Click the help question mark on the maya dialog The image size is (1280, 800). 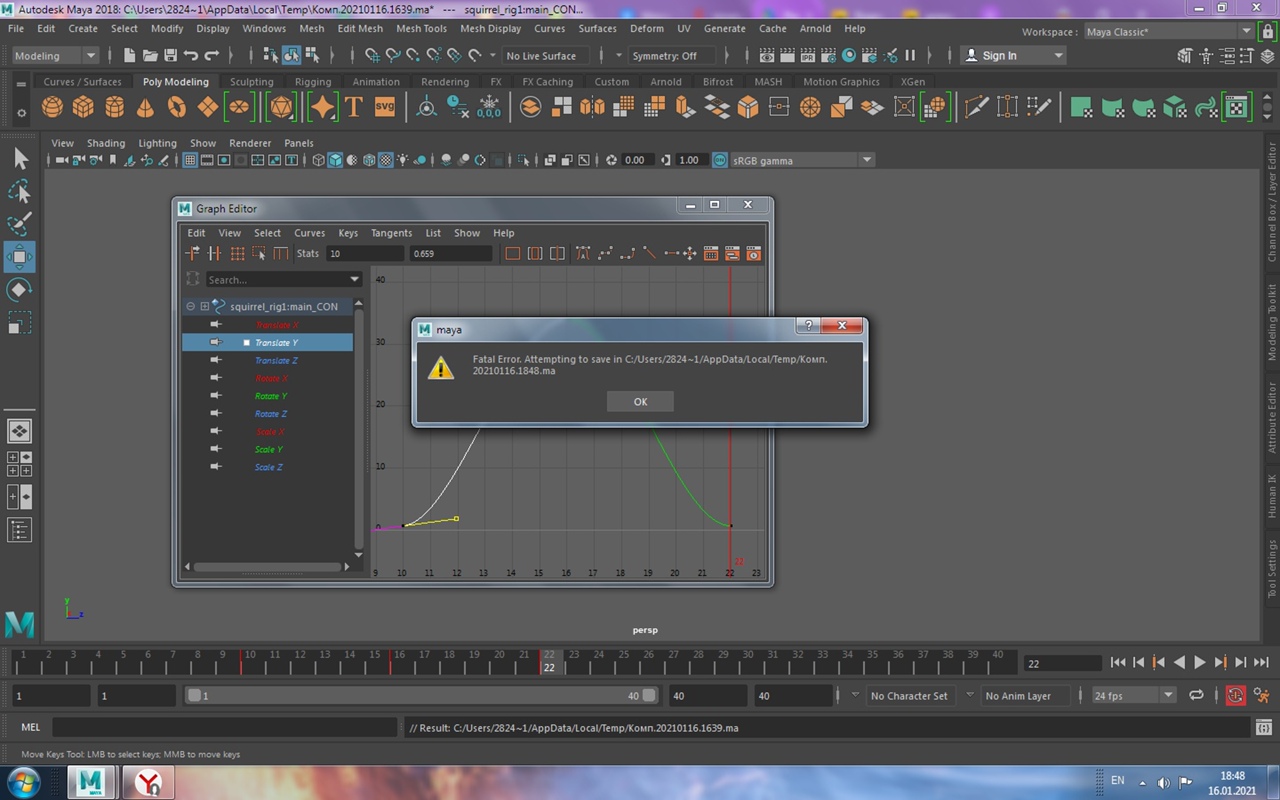[808, 326]
